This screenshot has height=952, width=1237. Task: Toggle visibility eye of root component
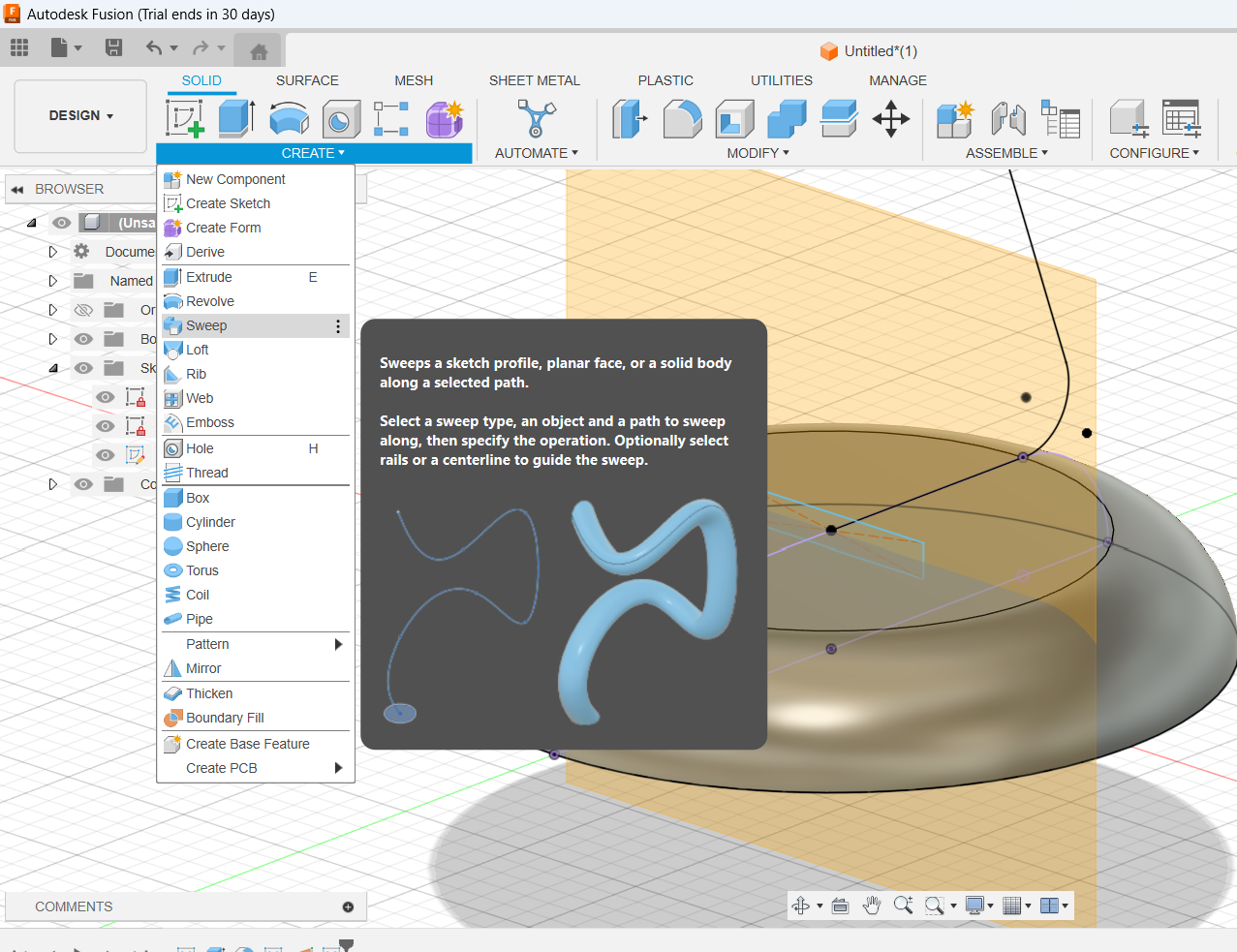tap(61, 223)
